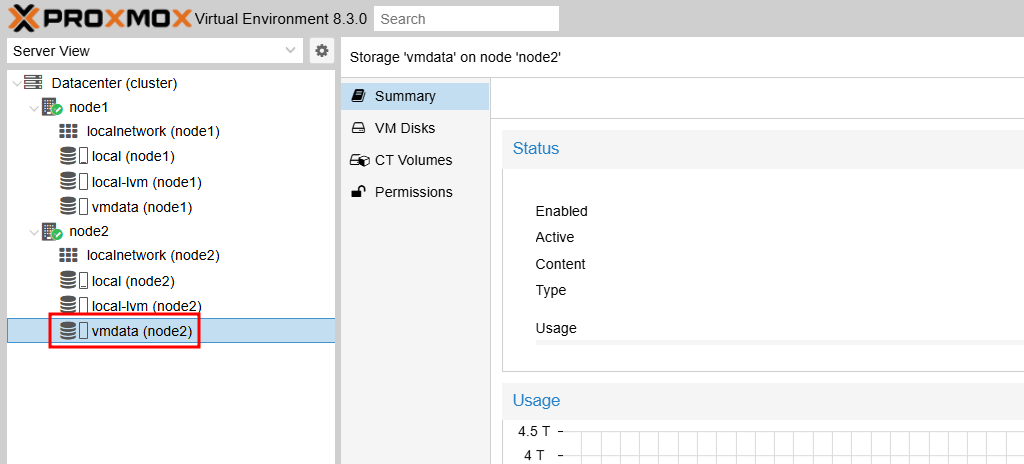Click the VM Disks drive icon
Screen dimensions: 1024x464
coord(358,128)
